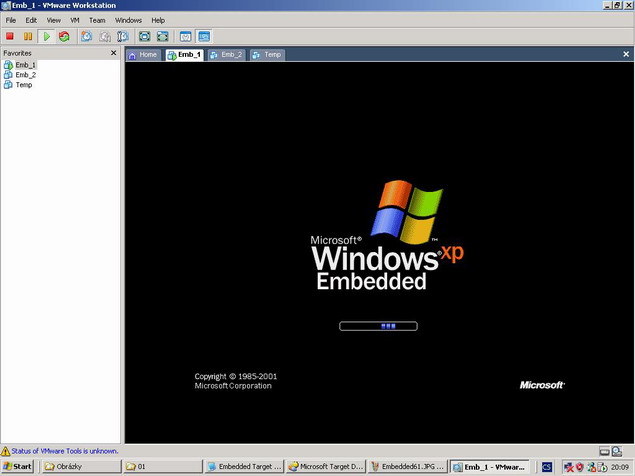Click the Full Screen toolbar icon
This screenshot has width=635, height=476.
(x=145, y=36)
